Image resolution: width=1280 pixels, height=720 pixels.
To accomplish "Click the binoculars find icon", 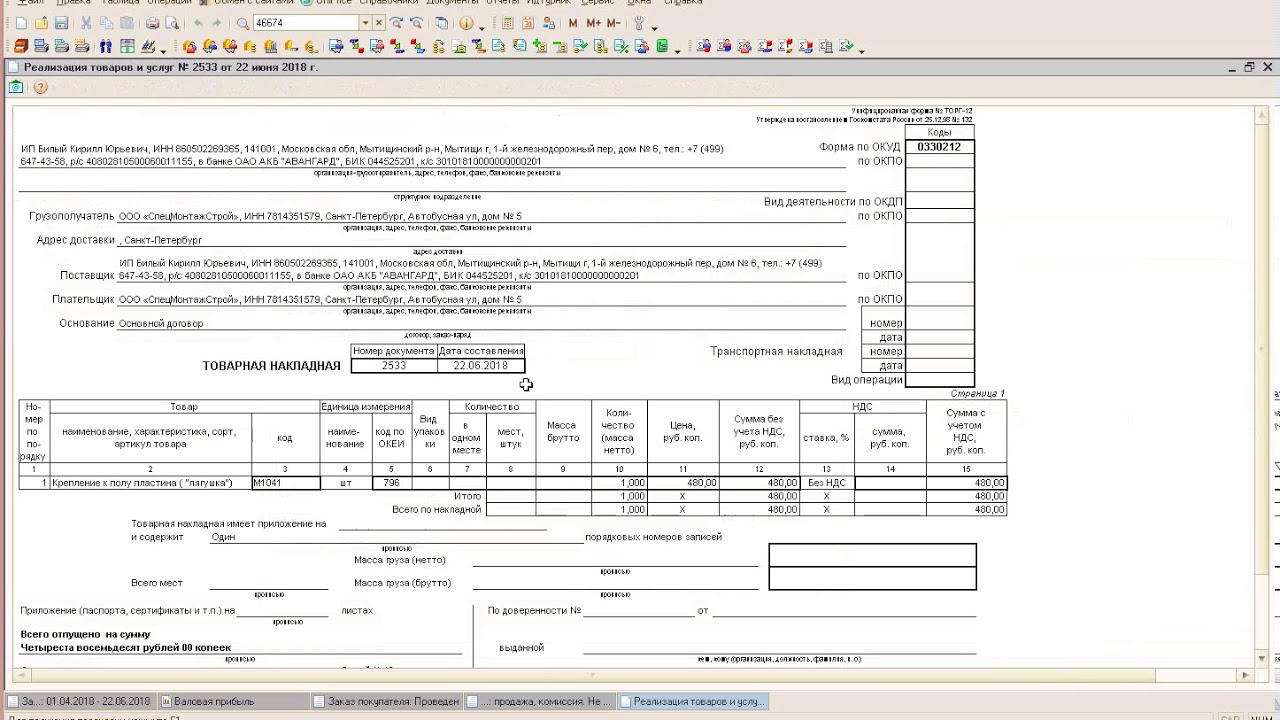I will coord(105,46).
